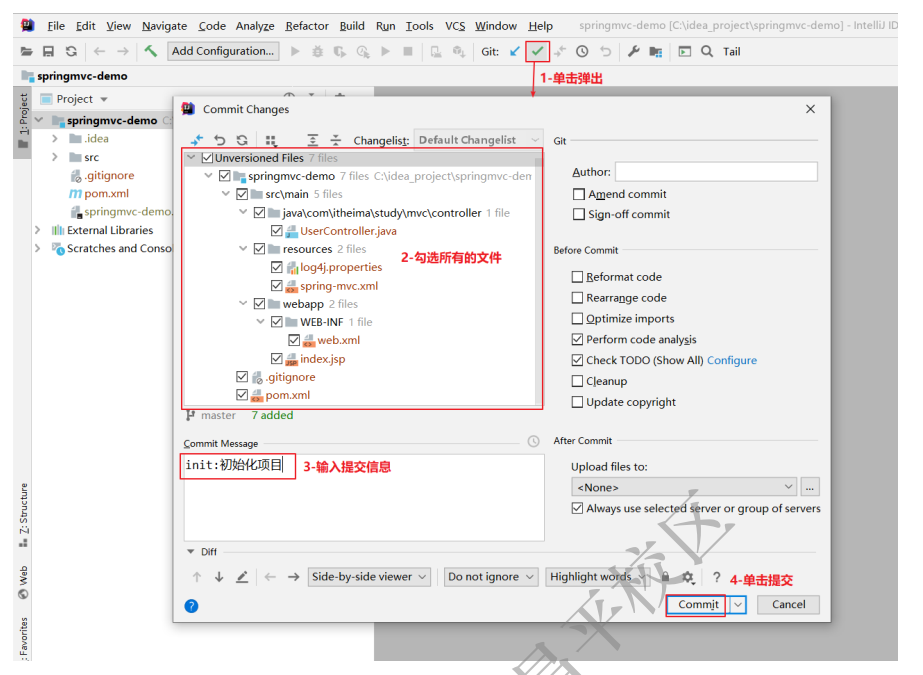Open Settings via wrench icon
The image size is (923, 675).
coord(633,52)
